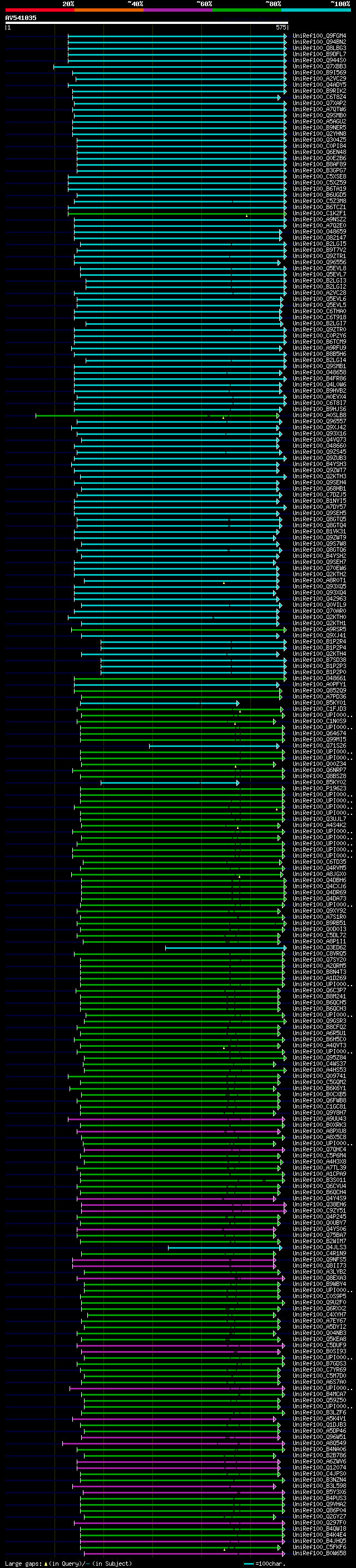The image size is (356, 1568).
Task: Select label UniRef100_A9NSZ2
Action: [x=319, y=219]
